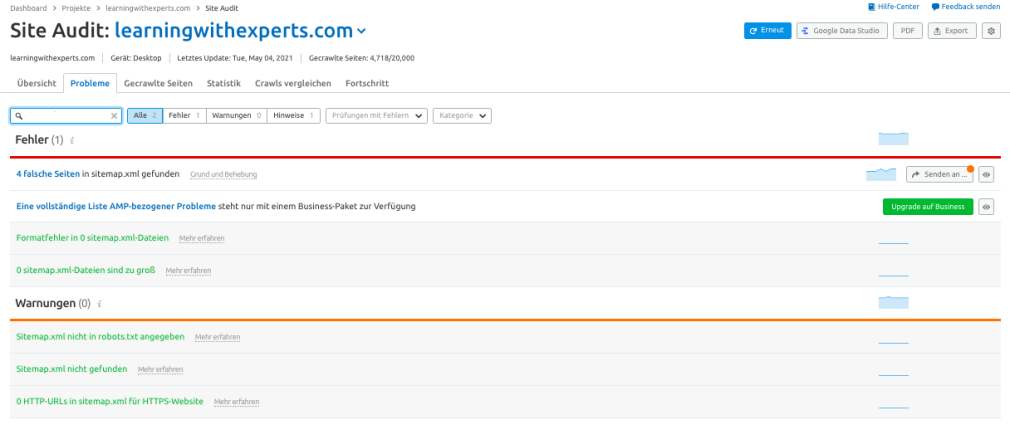Expand the project dropdown next to learningwithexperts.com
This screenshot has height=425, width=1010.
coord(361,31)
